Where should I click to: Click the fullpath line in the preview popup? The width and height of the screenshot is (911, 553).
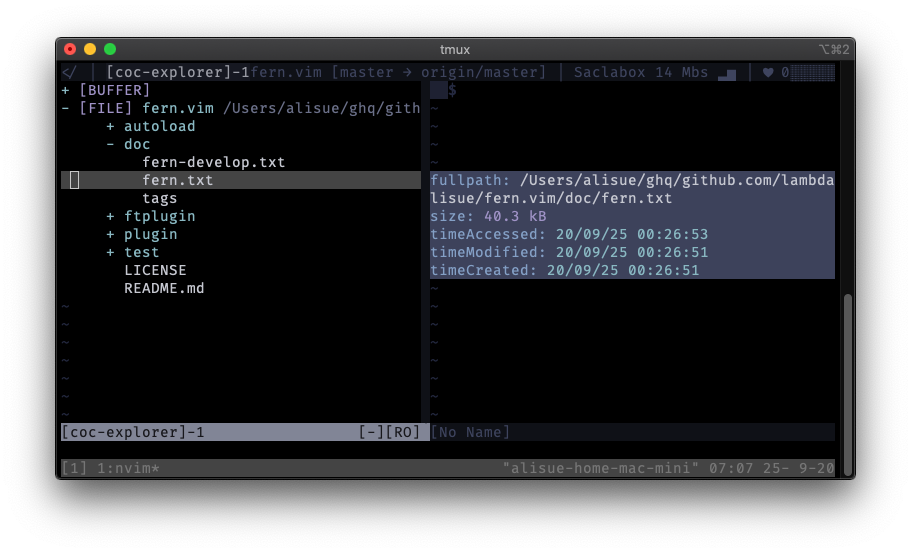[x=632, y=189]
